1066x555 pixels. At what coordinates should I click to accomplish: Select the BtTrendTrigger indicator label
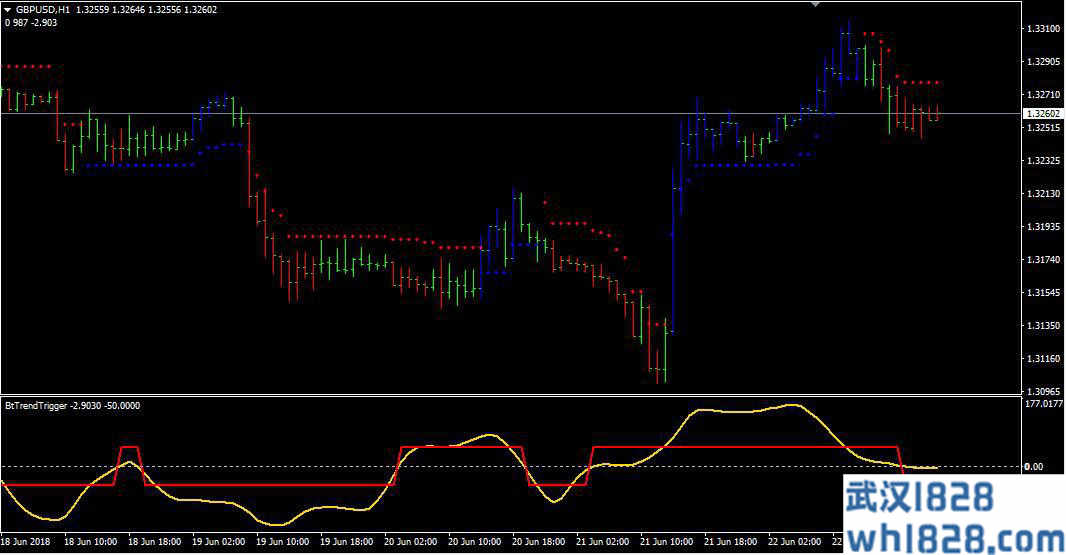(x=33, y=405)
